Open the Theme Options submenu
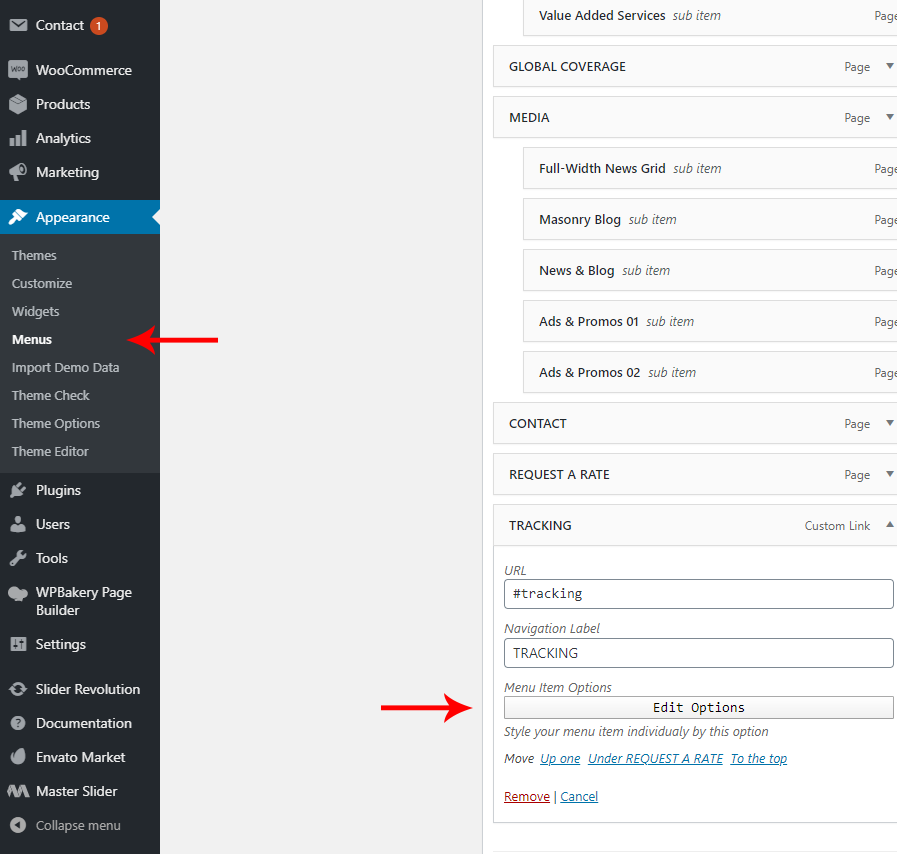The height and width of the screenshot is (854, 897). pyautogui.click(x=56, y=423)
